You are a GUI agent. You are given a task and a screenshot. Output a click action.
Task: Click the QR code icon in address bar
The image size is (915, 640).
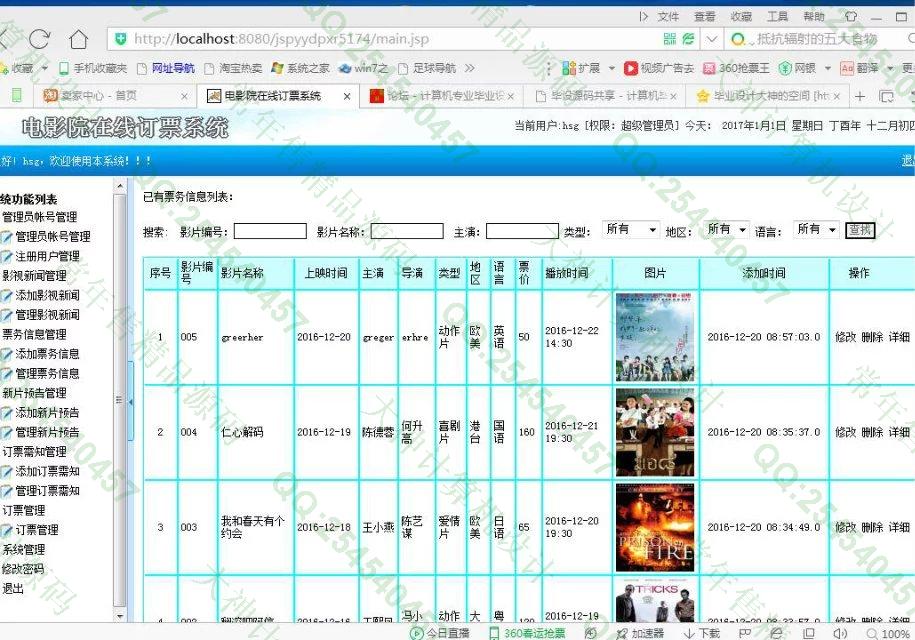tap(670, 39)
